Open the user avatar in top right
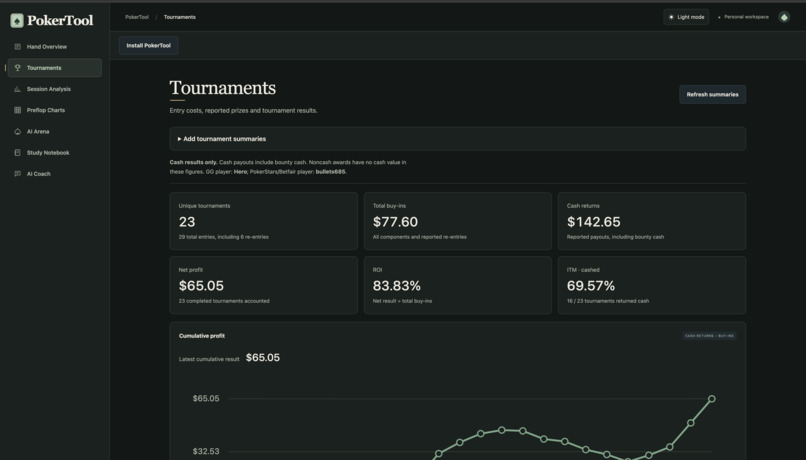806x460 pixels. coord(784,17)
